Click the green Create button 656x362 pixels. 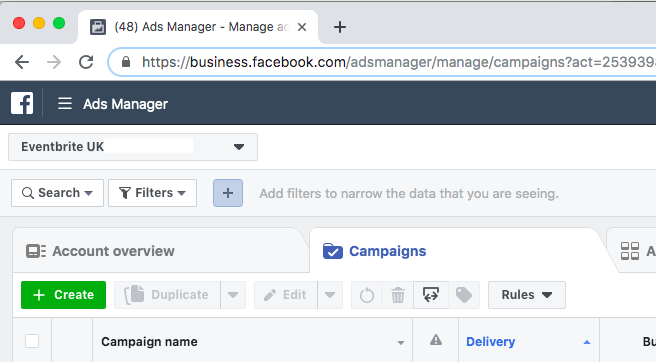tap(63, 295)
